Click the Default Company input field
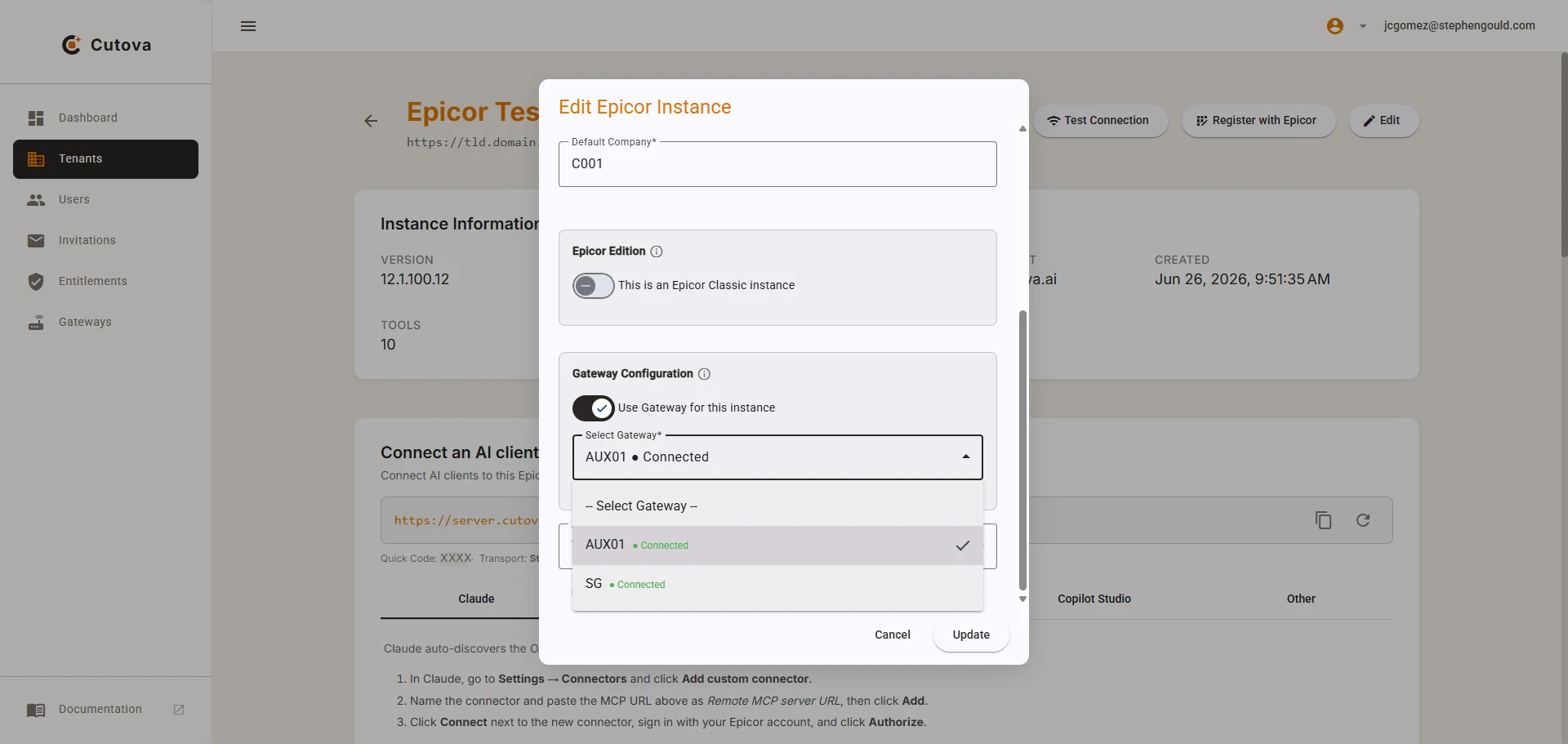Viewport: 1568px width, 744px height. point(777,164)
